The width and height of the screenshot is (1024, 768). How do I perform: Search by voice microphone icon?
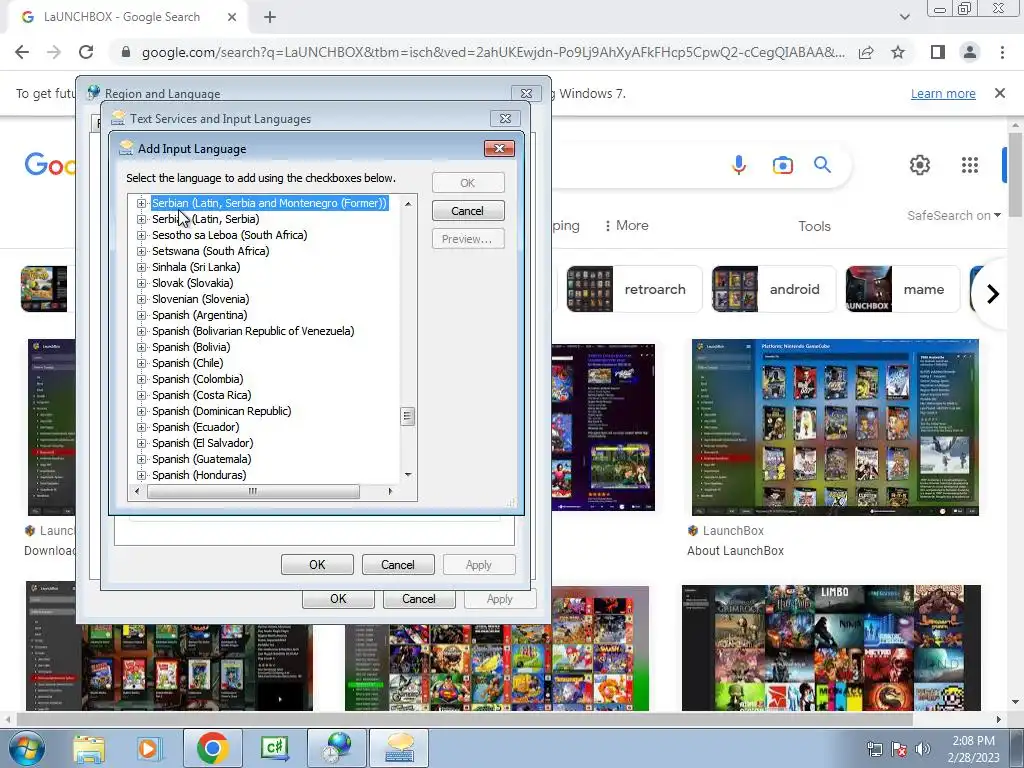pyautogui.click(x=739, y=165)
